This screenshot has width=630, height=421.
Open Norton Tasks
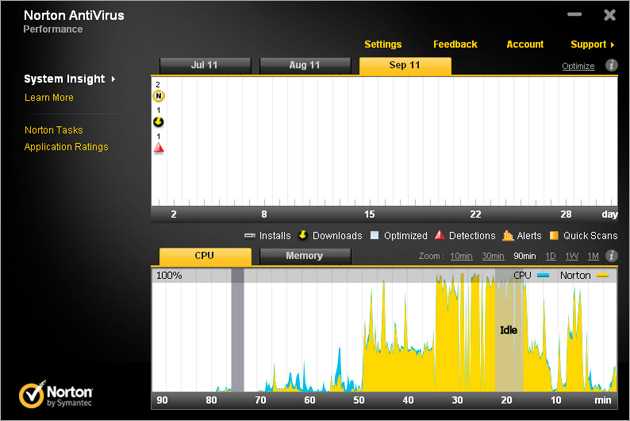pyautogui.click(x=53, y=130)
